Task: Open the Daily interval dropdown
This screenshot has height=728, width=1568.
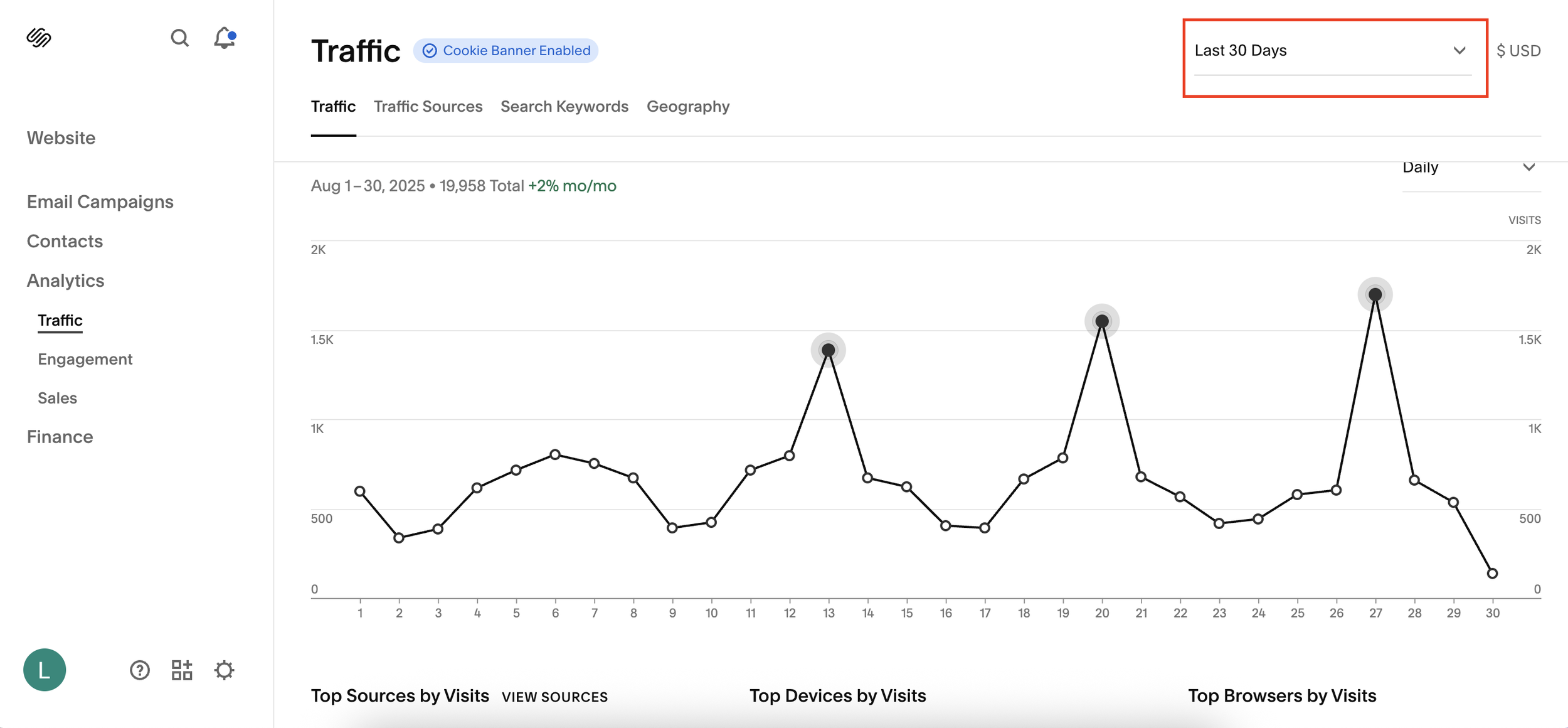Action: click(1470, 168)
